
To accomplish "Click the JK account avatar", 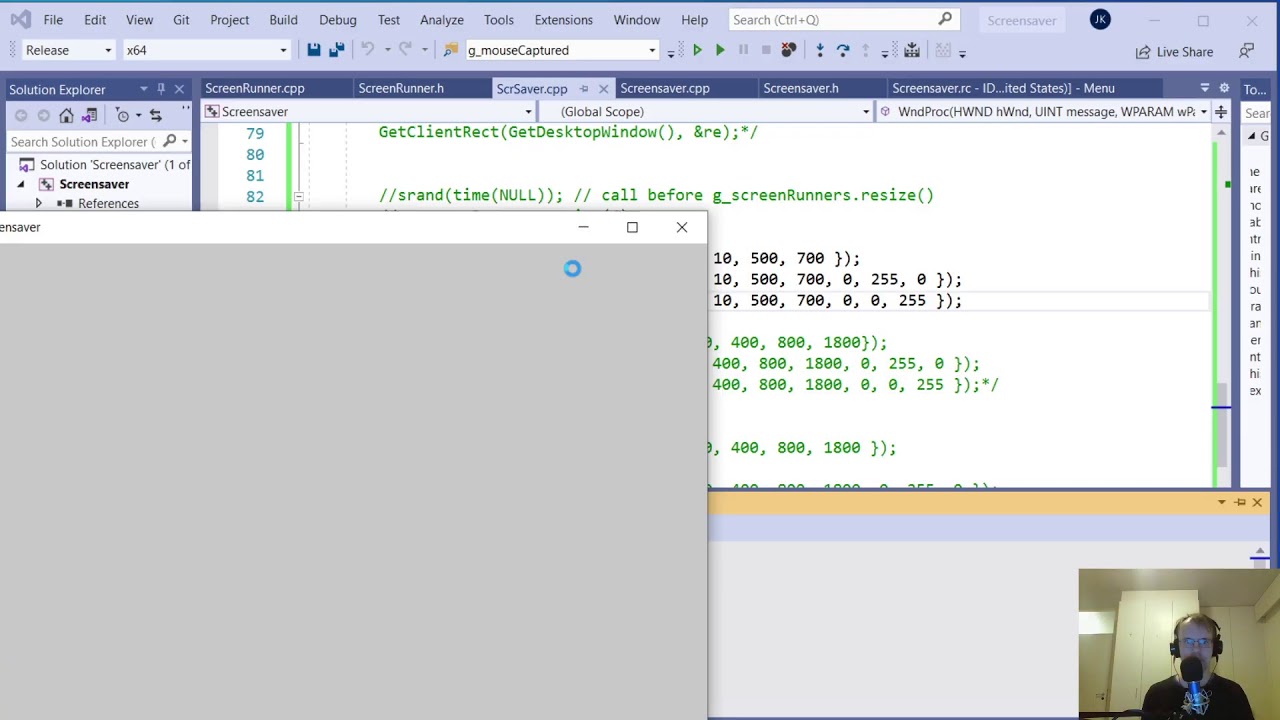I will [1100, 19].
